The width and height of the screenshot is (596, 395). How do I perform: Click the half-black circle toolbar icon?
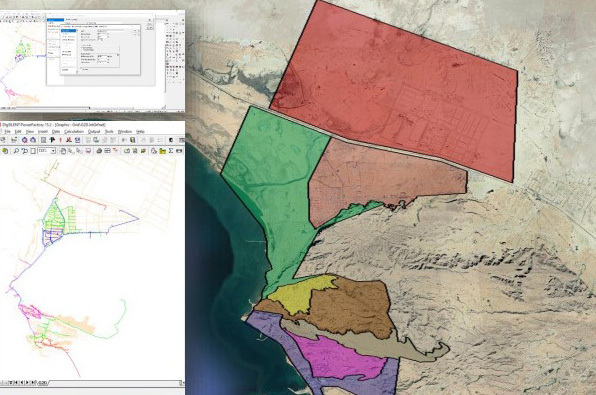tap(171, 140)
